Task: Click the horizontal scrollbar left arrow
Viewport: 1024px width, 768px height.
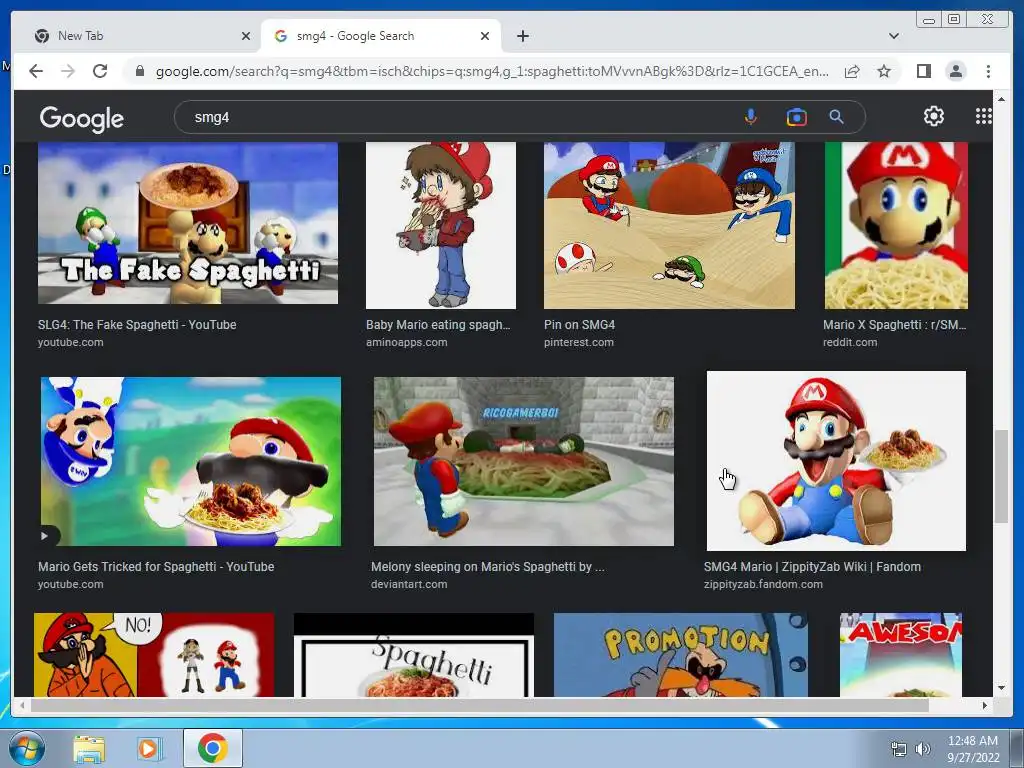Action: click(22, 705)
